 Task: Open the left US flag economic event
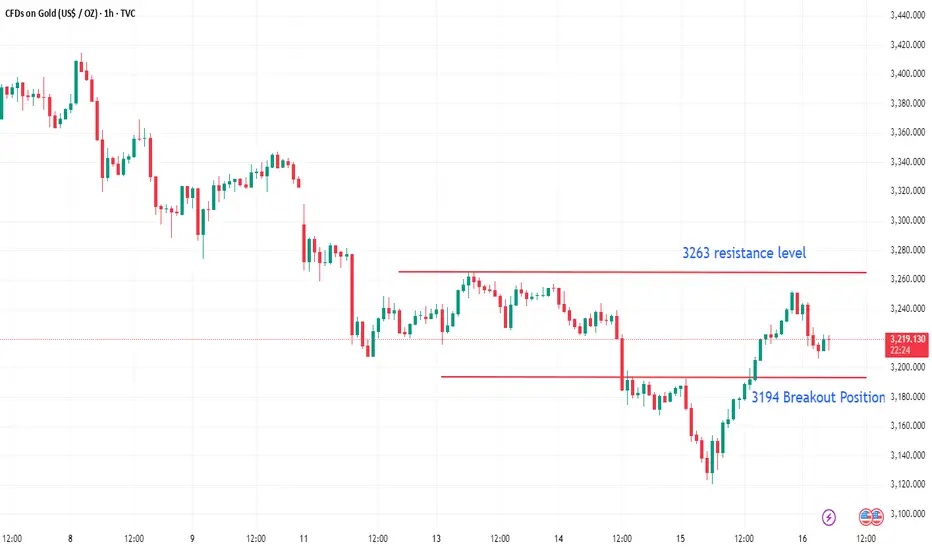click(x=866, y=517)
